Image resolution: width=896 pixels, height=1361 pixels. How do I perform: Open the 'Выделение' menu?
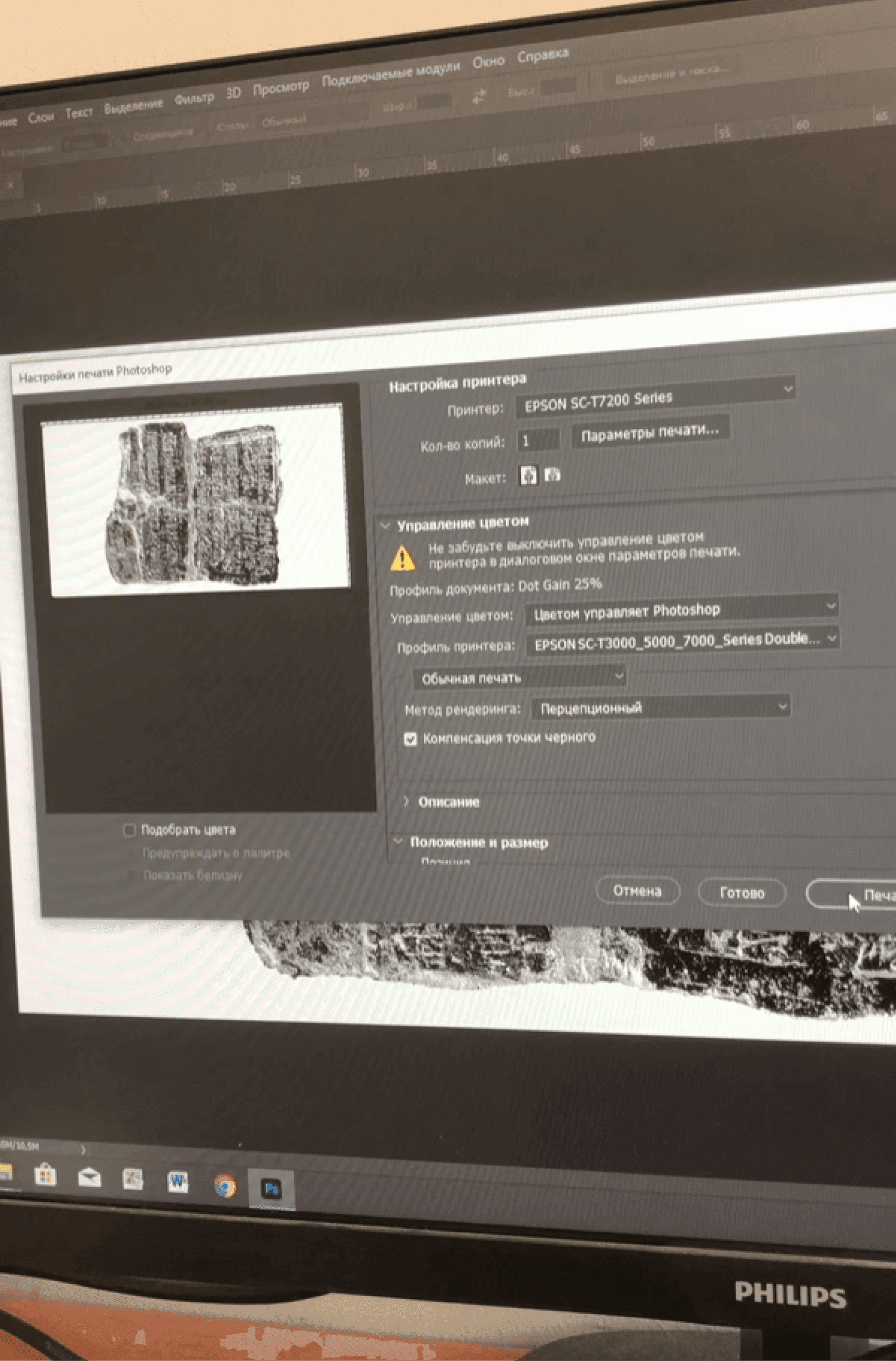coord(133,106)
